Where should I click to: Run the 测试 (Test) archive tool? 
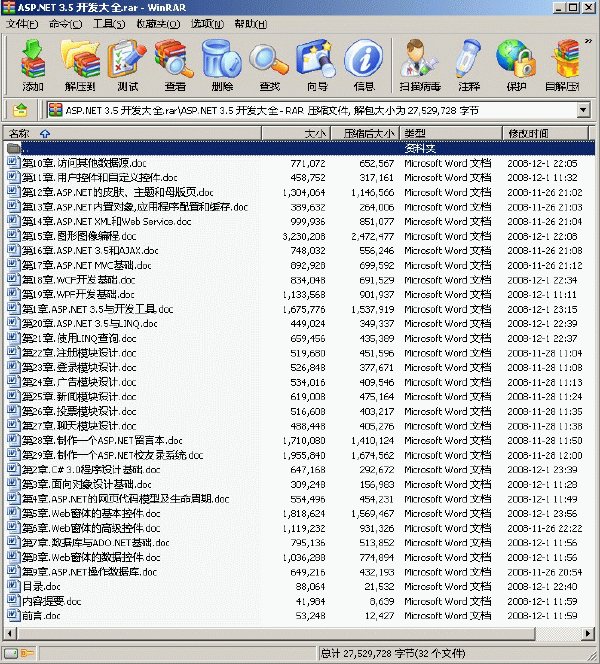[127, 65]
